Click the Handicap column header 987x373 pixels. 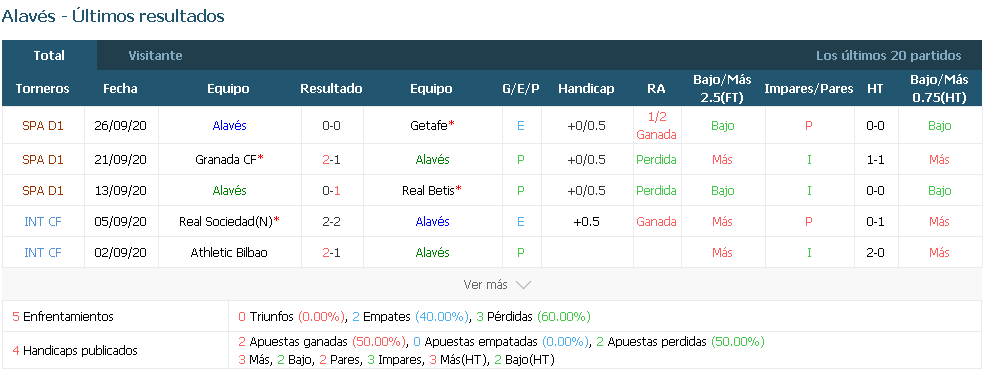[586, 89]
